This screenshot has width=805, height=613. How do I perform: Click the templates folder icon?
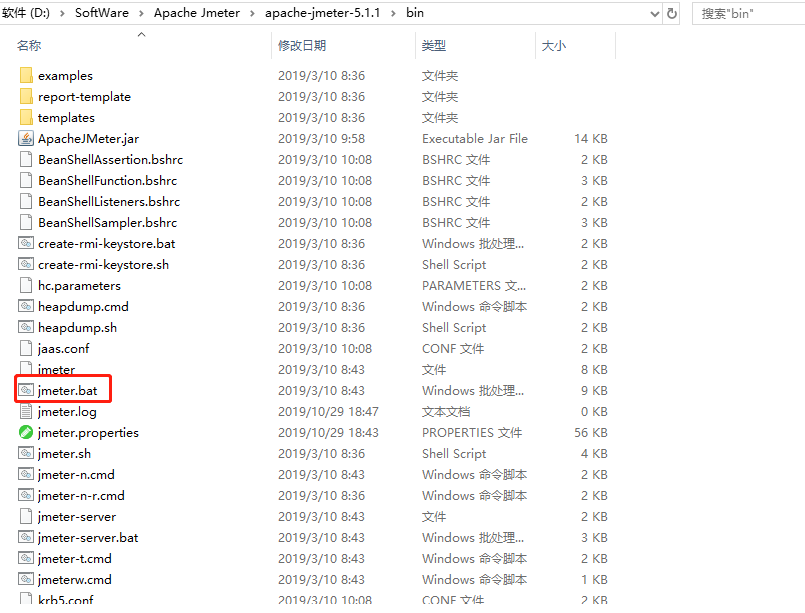pyautogui.click(x=26, y=118)
